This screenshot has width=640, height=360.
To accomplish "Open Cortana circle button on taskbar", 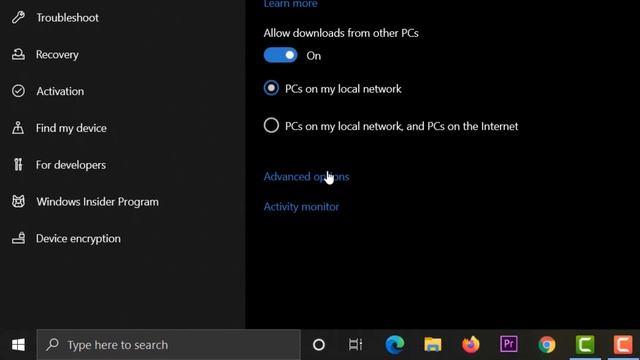I will pos(319,345).
